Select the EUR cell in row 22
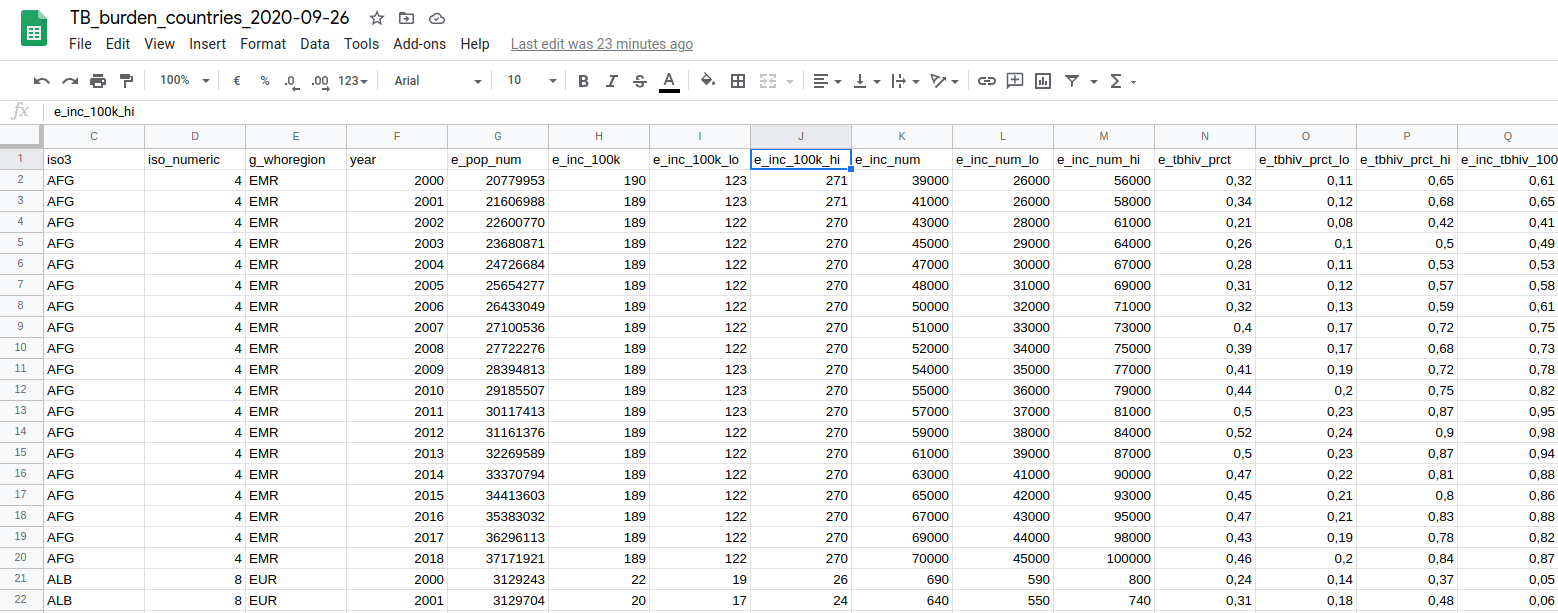Screen dimensions: 1558x613 [296, 600]
